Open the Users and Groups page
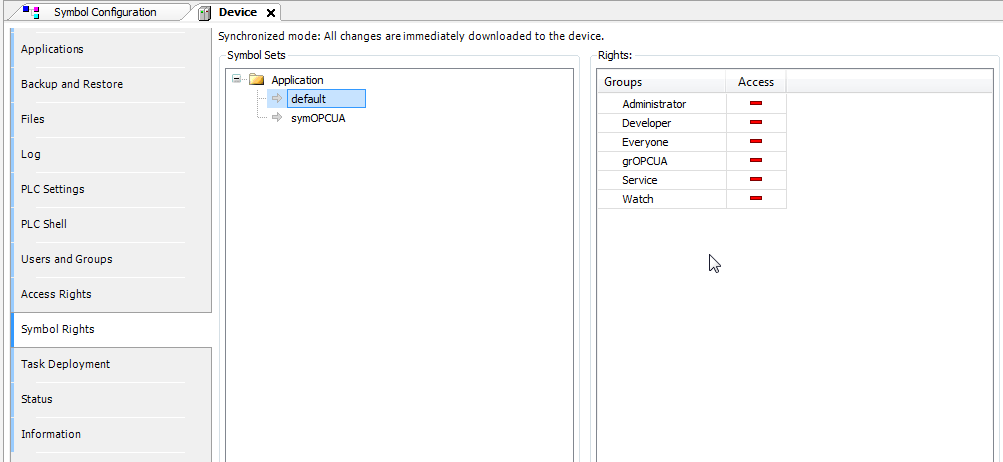Viewport: 1003px width, 462px height. pyautogui.click(x=66, y=259)
